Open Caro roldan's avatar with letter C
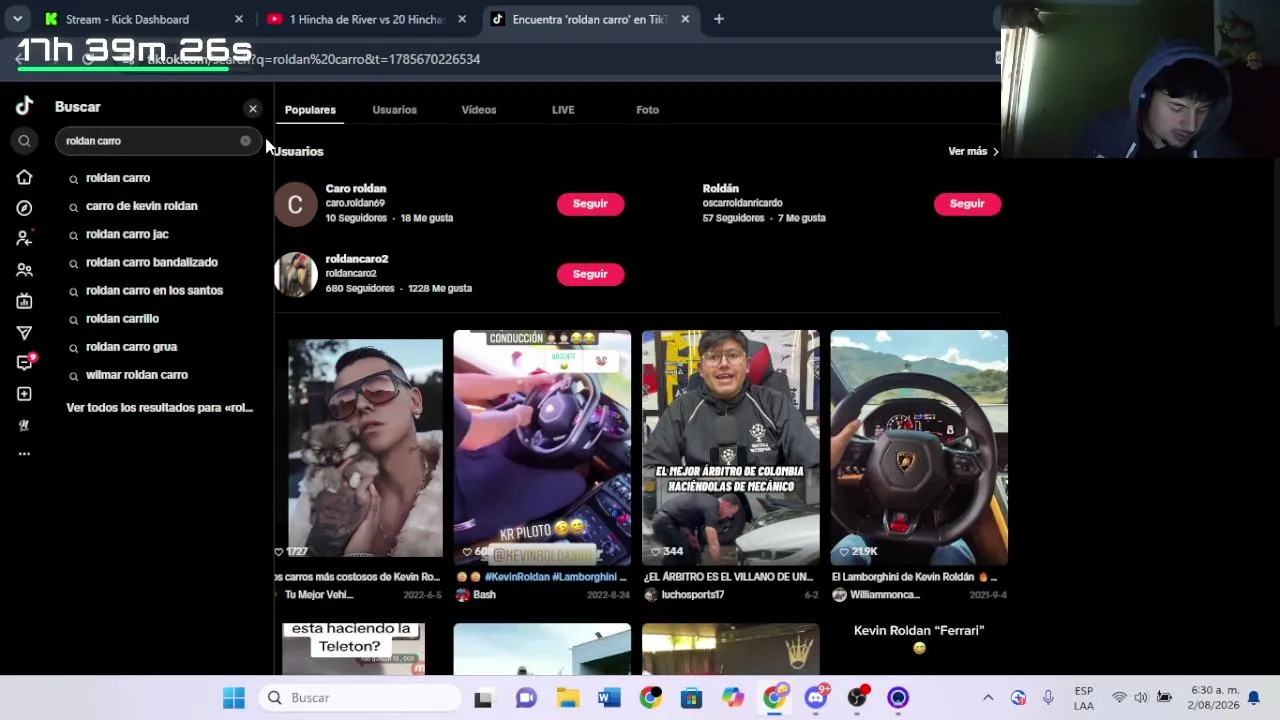This screenshot has height=720, width=1280. pos(295,204)
